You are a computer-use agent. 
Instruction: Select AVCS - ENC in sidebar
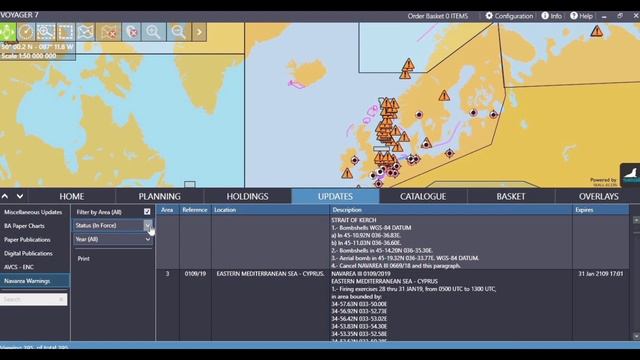click(x=19, y=267)
